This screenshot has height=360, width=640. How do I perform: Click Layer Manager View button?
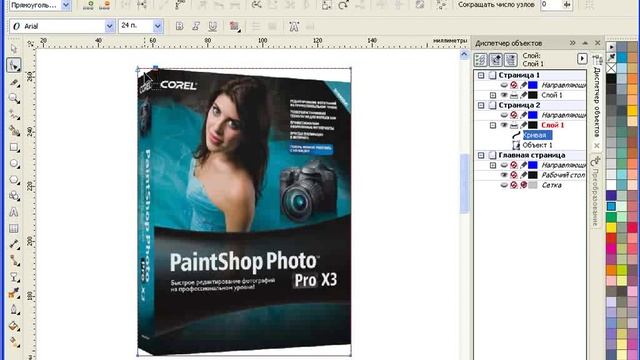tap(511, 60)
